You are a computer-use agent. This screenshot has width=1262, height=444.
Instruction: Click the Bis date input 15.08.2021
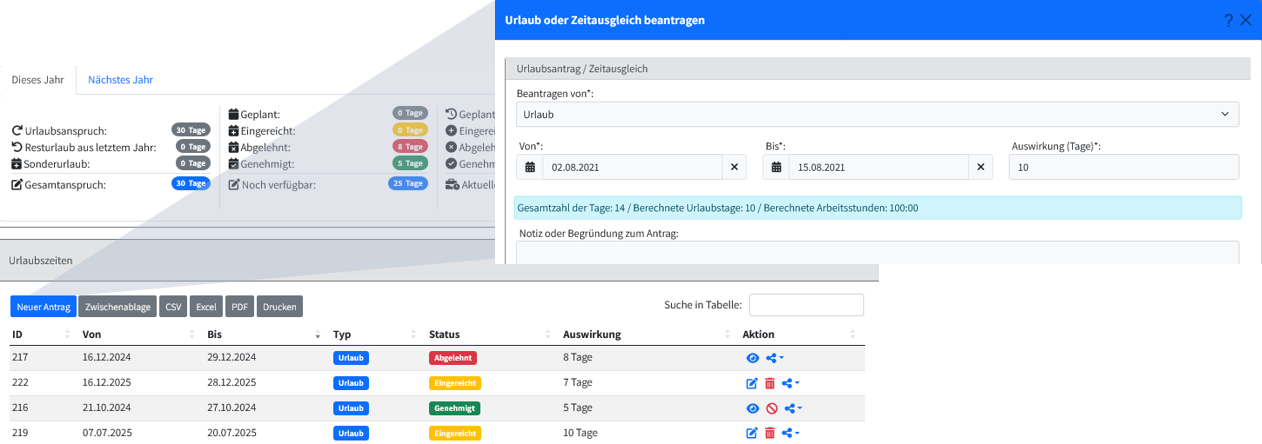[x=878, y=167]
